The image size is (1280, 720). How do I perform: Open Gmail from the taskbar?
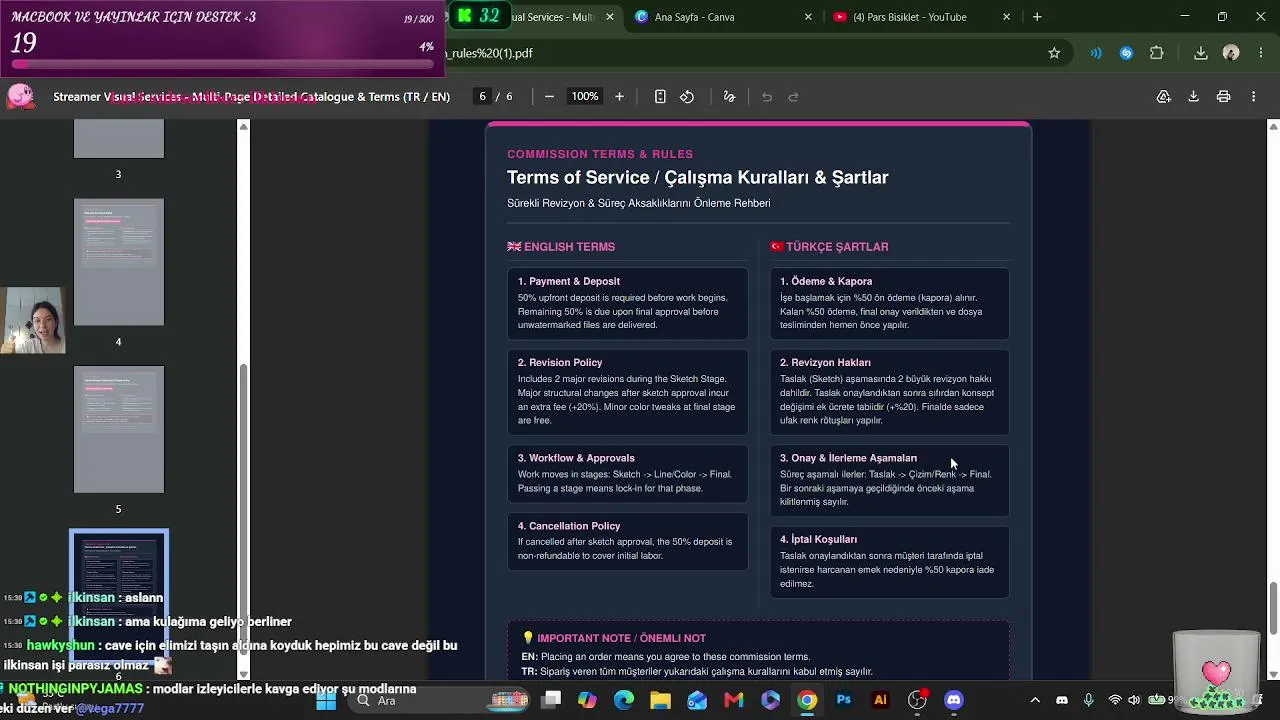pyautogui.click(x=734, y=700)
